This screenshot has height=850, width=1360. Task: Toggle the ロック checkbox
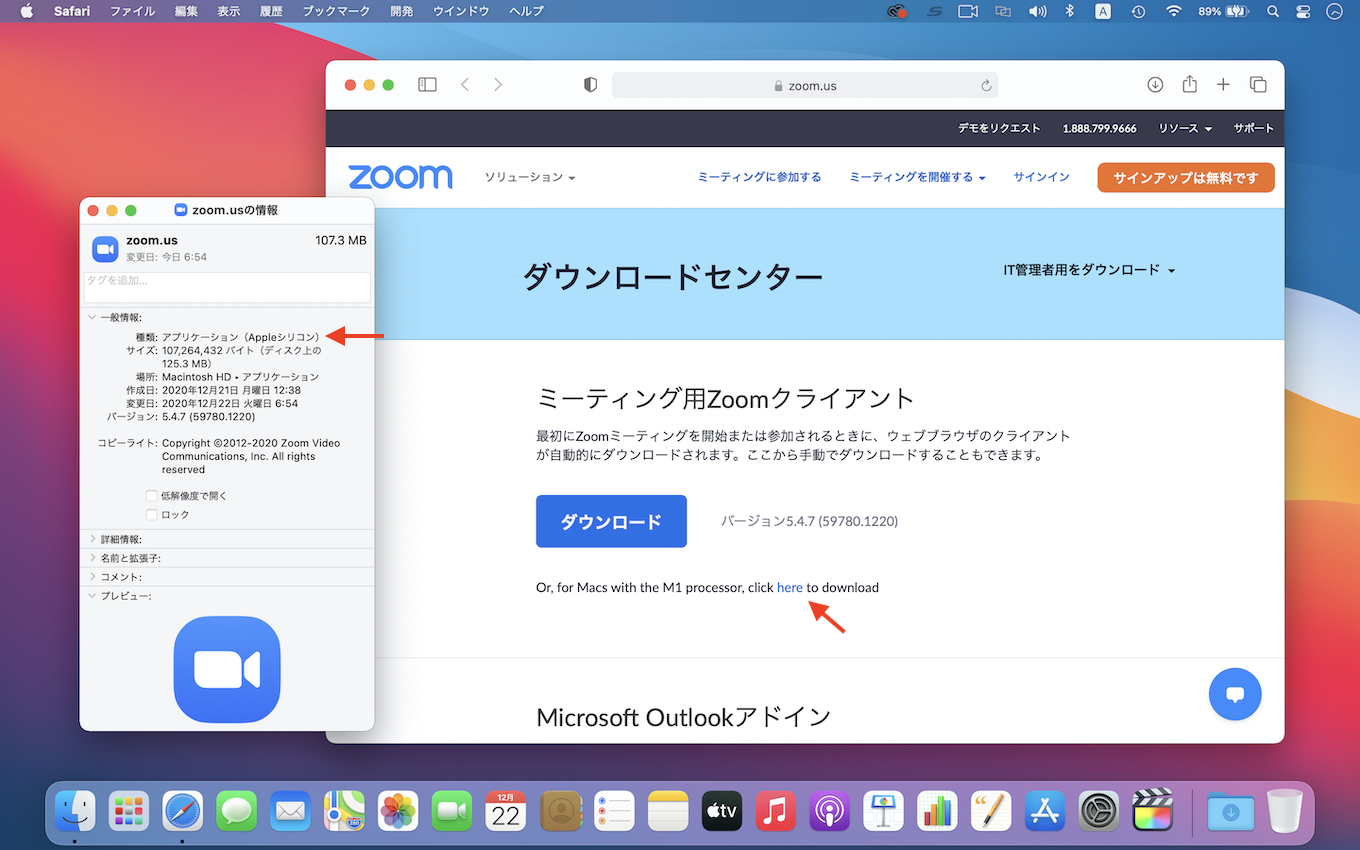point(152,515)
